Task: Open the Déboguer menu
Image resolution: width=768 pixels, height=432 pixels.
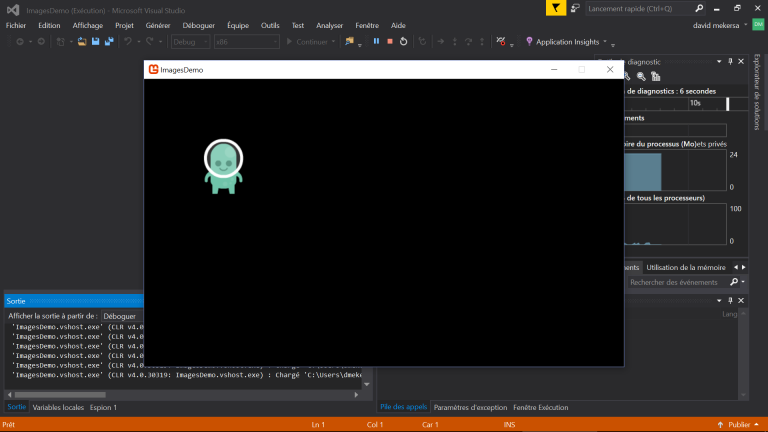Action: click(198, 25)
